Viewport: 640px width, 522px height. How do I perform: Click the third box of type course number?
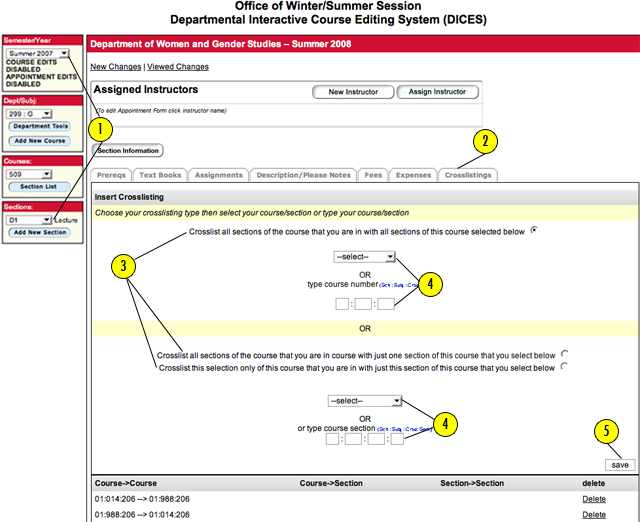386,304
